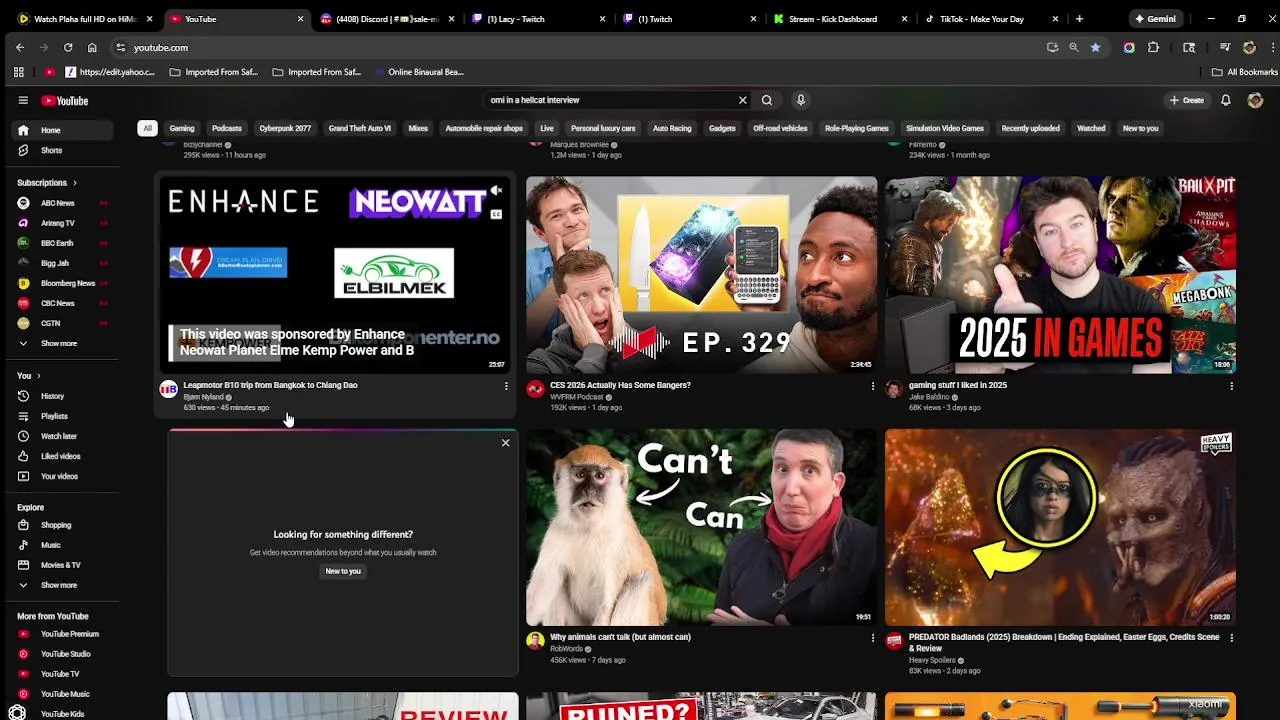Expand the Subscriptions section header
This screenshot has width=1280, height=720.
(47, 183)
